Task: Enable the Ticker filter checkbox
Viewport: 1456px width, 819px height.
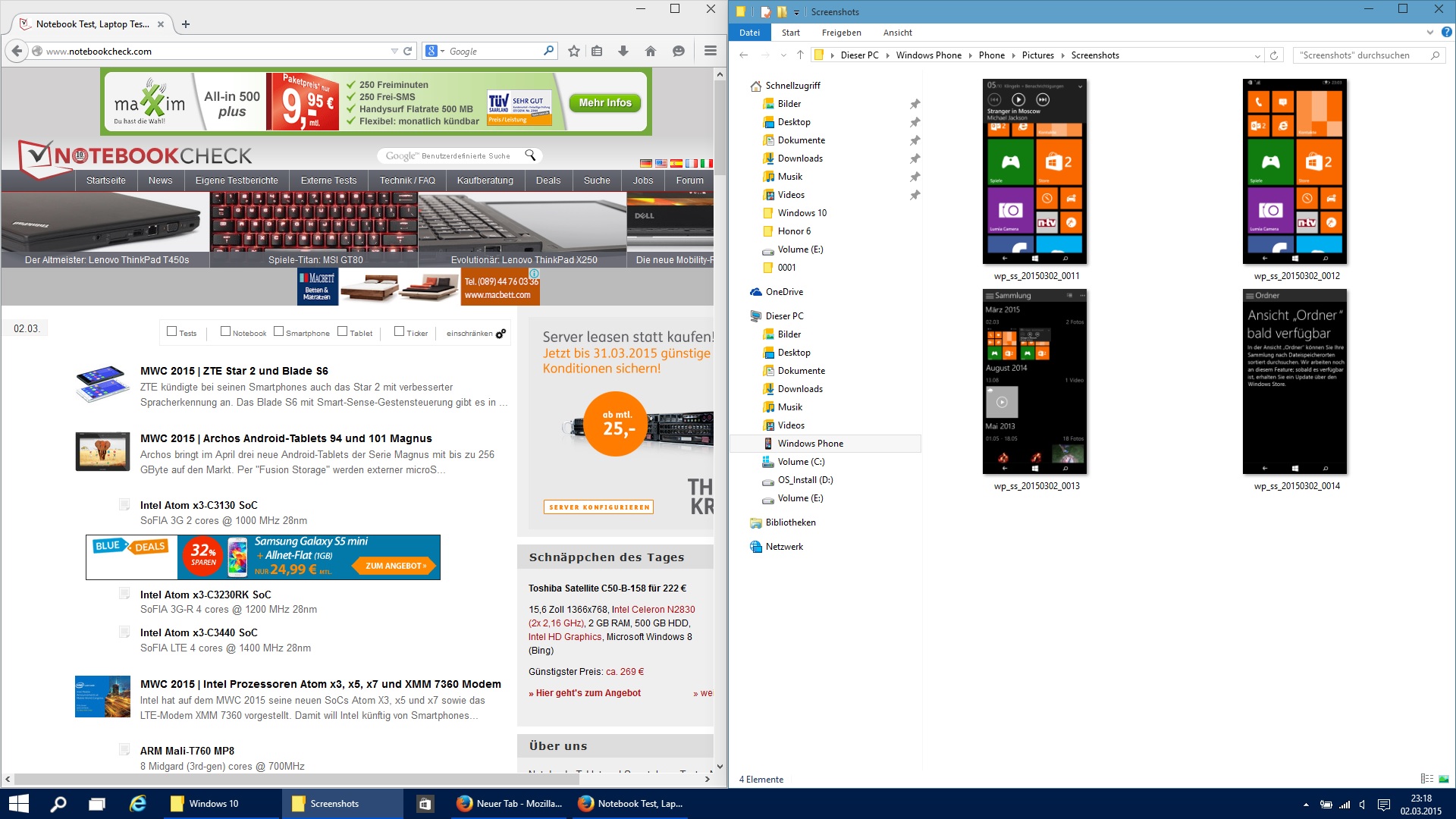Action: (x=399, y=331)
